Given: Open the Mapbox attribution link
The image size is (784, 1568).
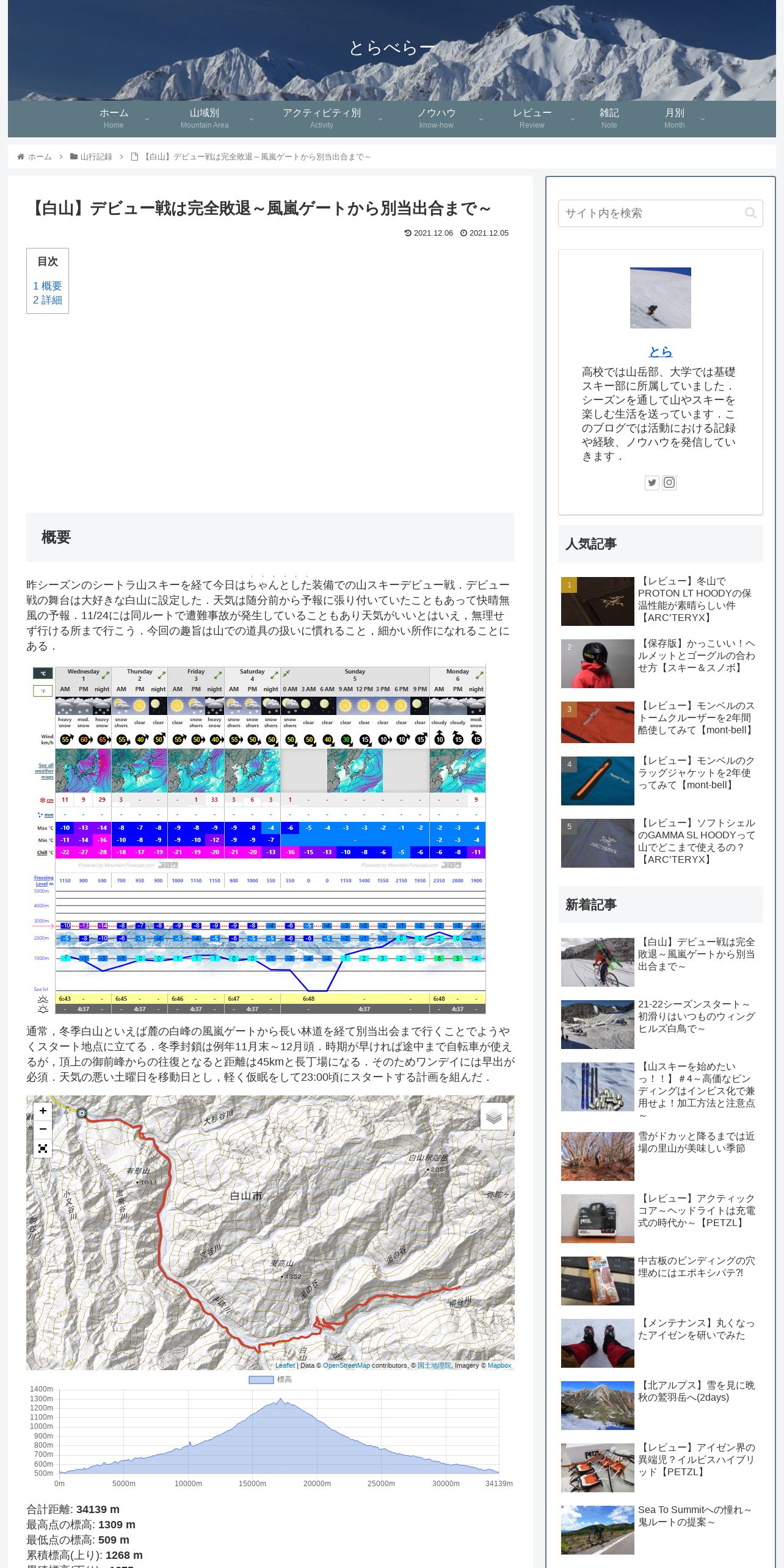Looking at the screenshot, I should 499,1365.
